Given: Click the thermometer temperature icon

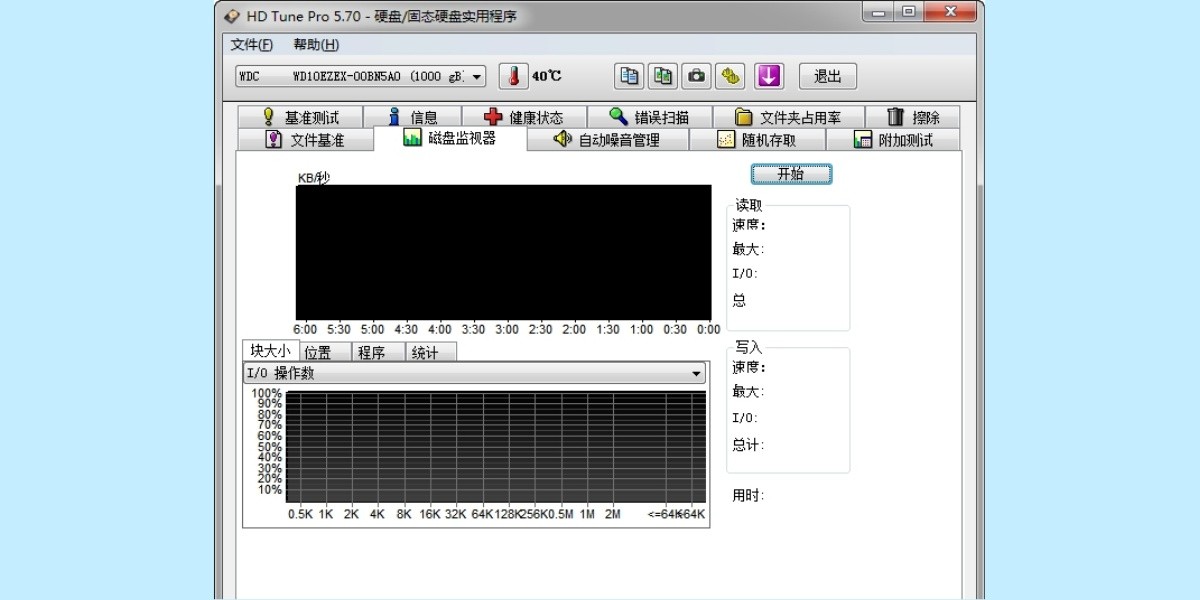Looking at the screenshot, I should click(x=512, y=76).
